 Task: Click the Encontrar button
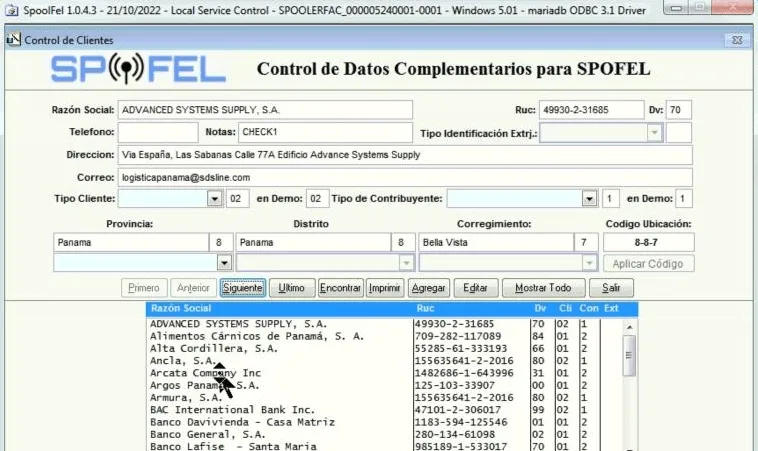click(340, 288)
